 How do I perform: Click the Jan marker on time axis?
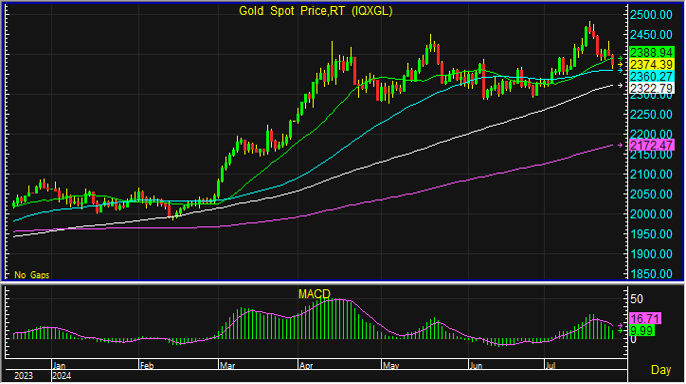[59, 366]
